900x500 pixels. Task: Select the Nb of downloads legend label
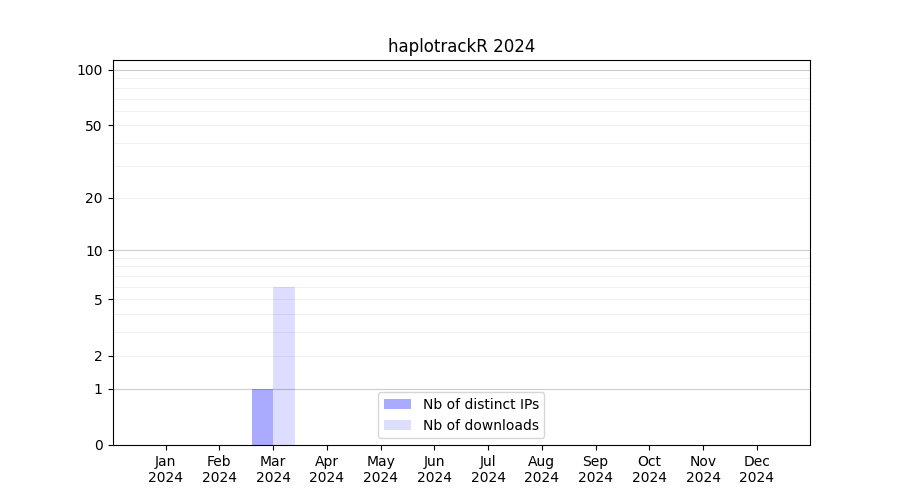(480, 425)
